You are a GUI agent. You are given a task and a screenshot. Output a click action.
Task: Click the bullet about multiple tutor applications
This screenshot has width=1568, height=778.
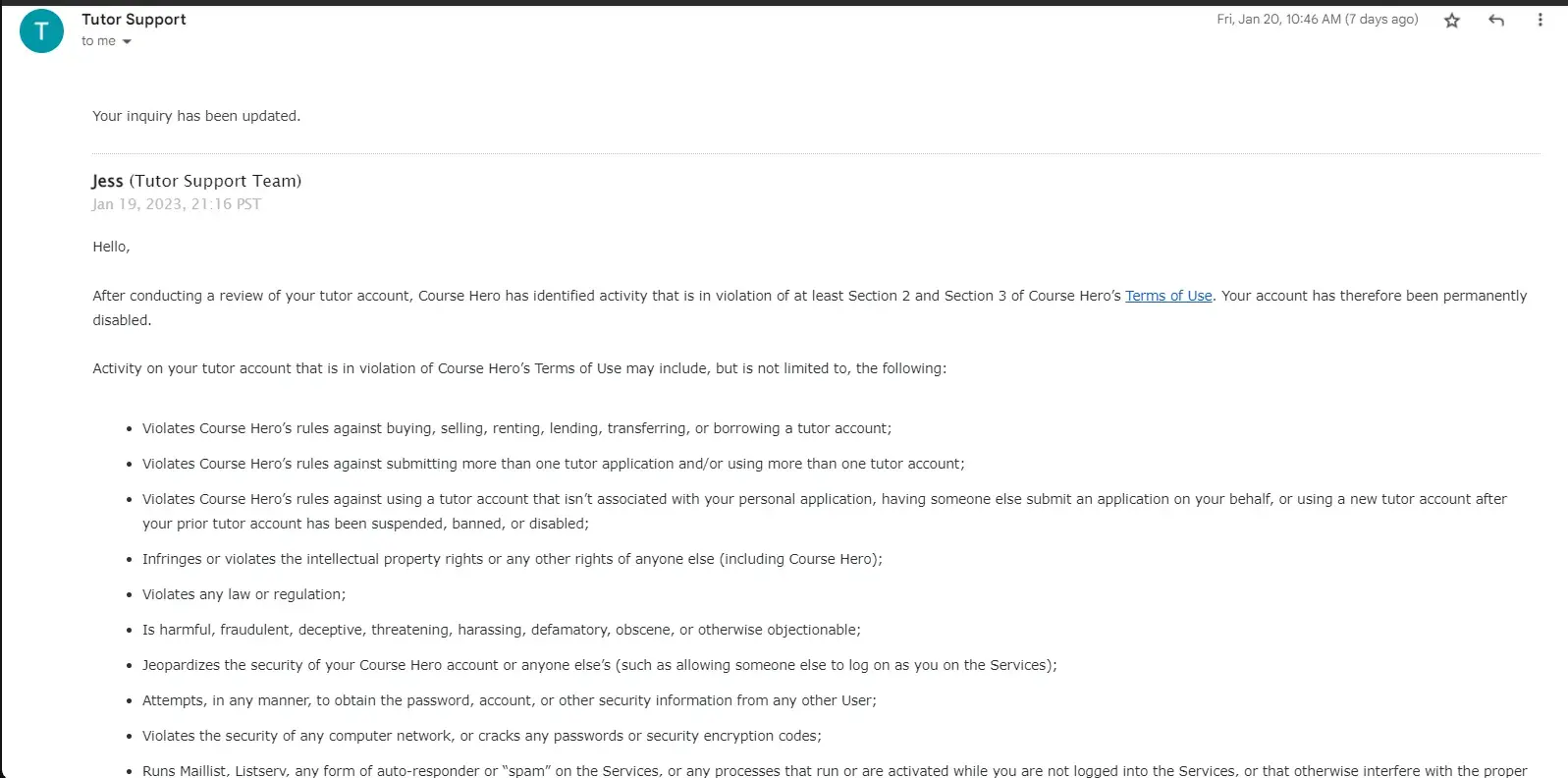tap(553, 464)
